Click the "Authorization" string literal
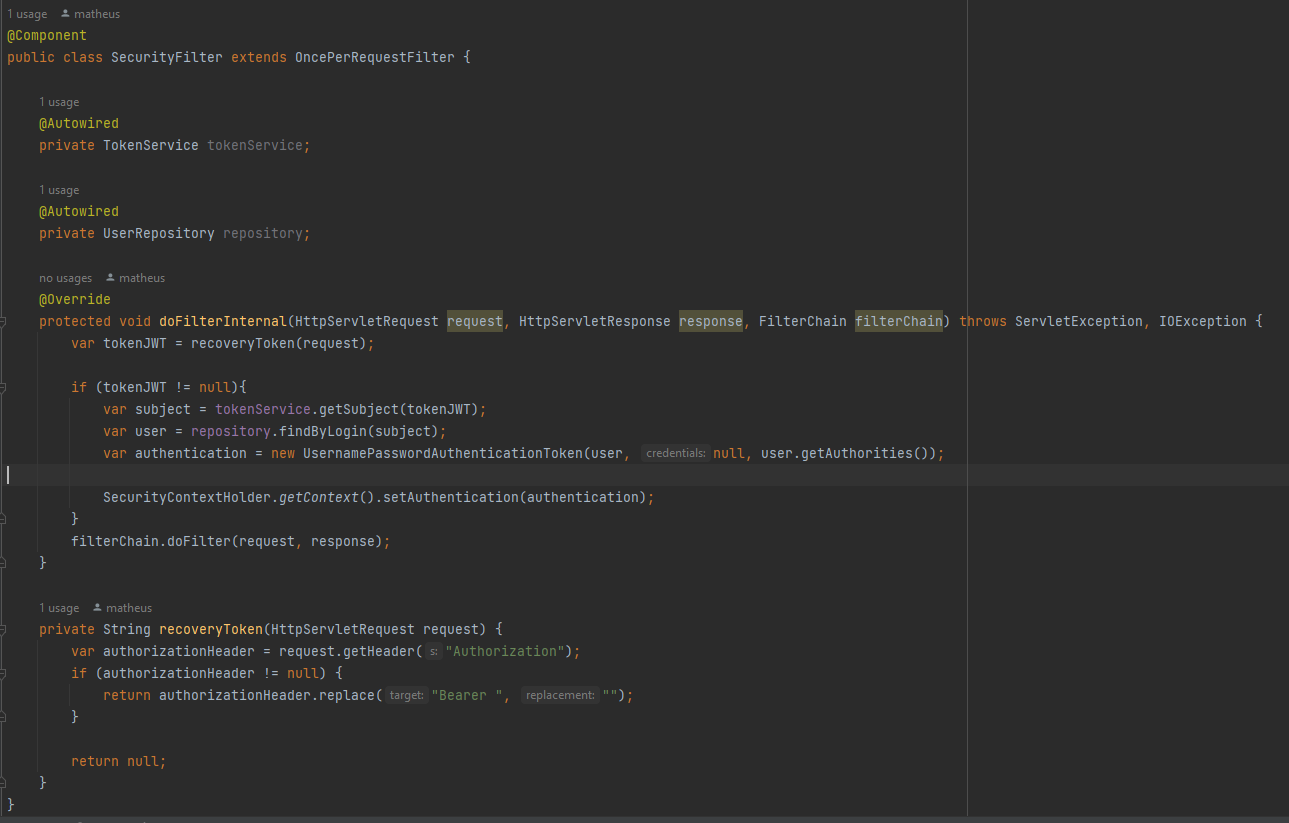Viewport: 1289px width, 823px height. [x=504, y=652]
